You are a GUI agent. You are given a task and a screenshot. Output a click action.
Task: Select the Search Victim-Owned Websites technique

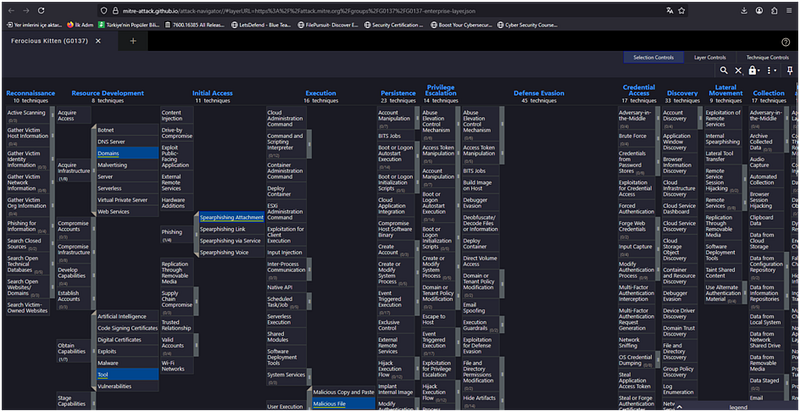click(x=28, y=307)
